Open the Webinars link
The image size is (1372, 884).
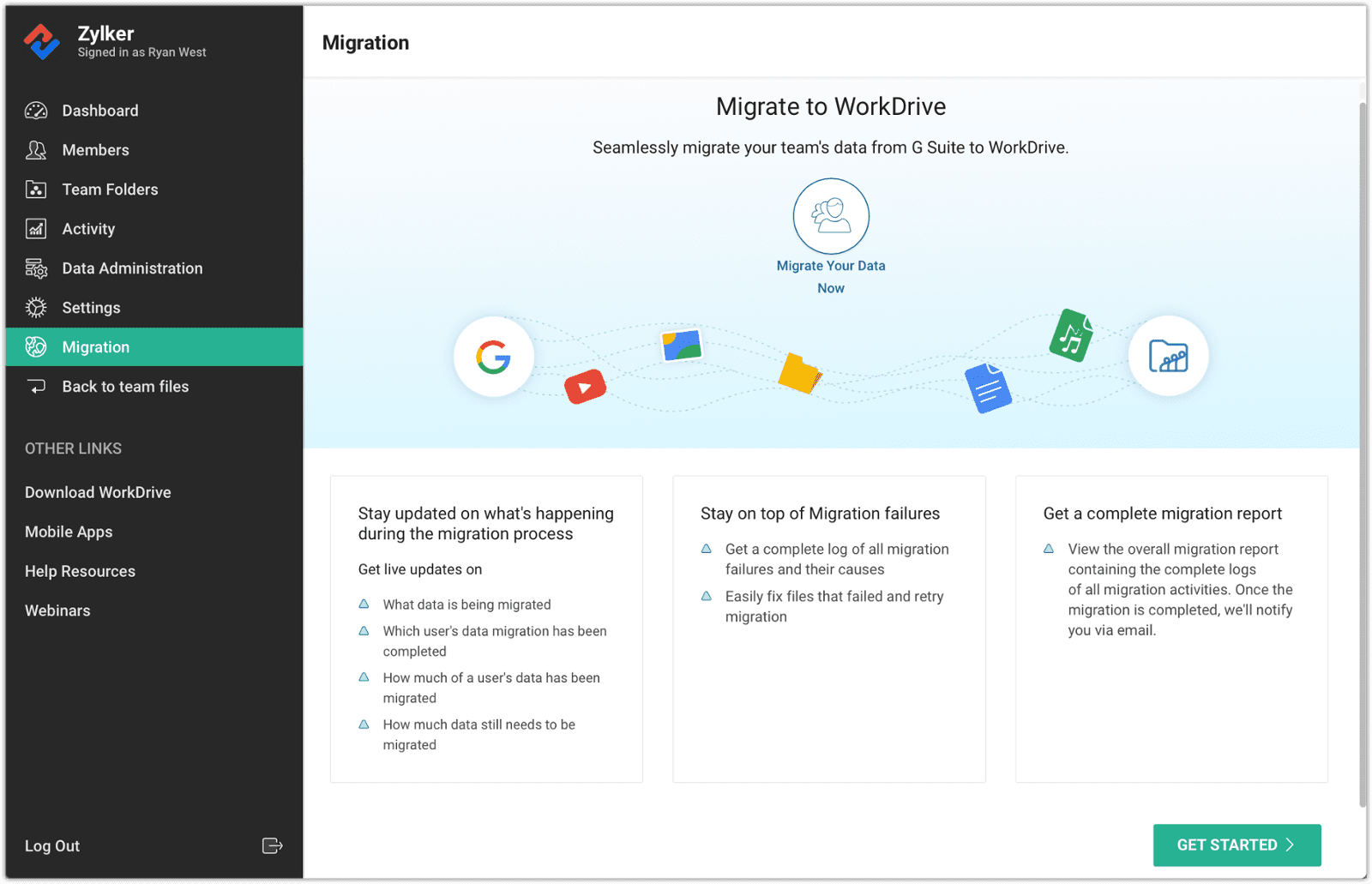(x=57, y=610)
